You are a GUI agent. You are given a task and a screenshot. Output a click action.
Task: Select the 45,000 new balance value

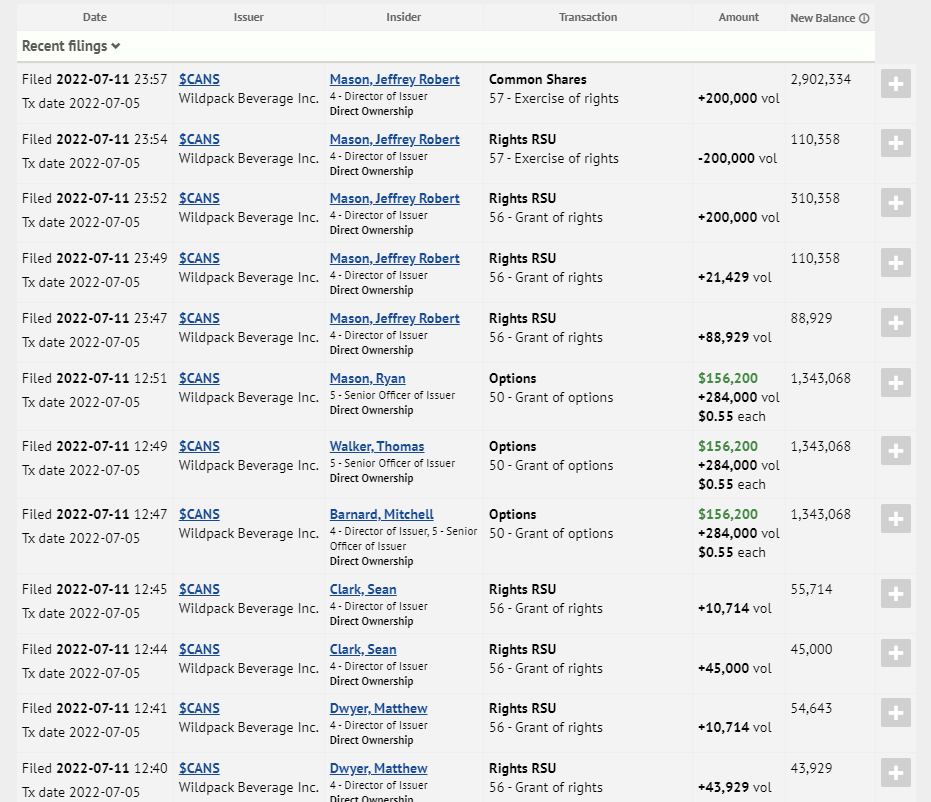[811, 649]
